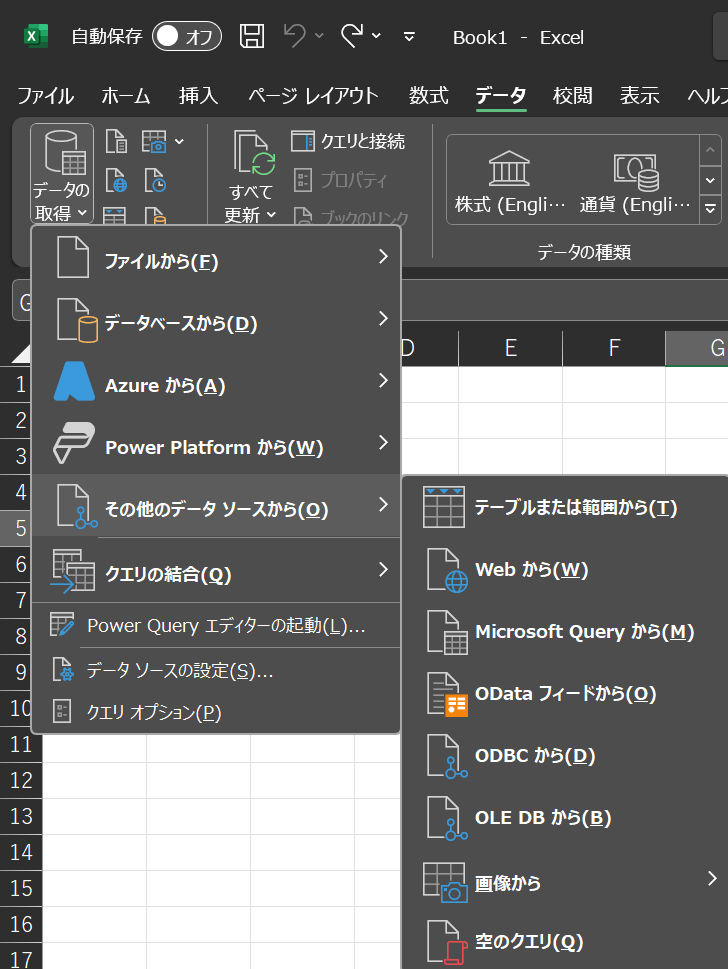The image size is (728, 969).
Task: Click the Excel app logo icon
Action: point(35,36)
